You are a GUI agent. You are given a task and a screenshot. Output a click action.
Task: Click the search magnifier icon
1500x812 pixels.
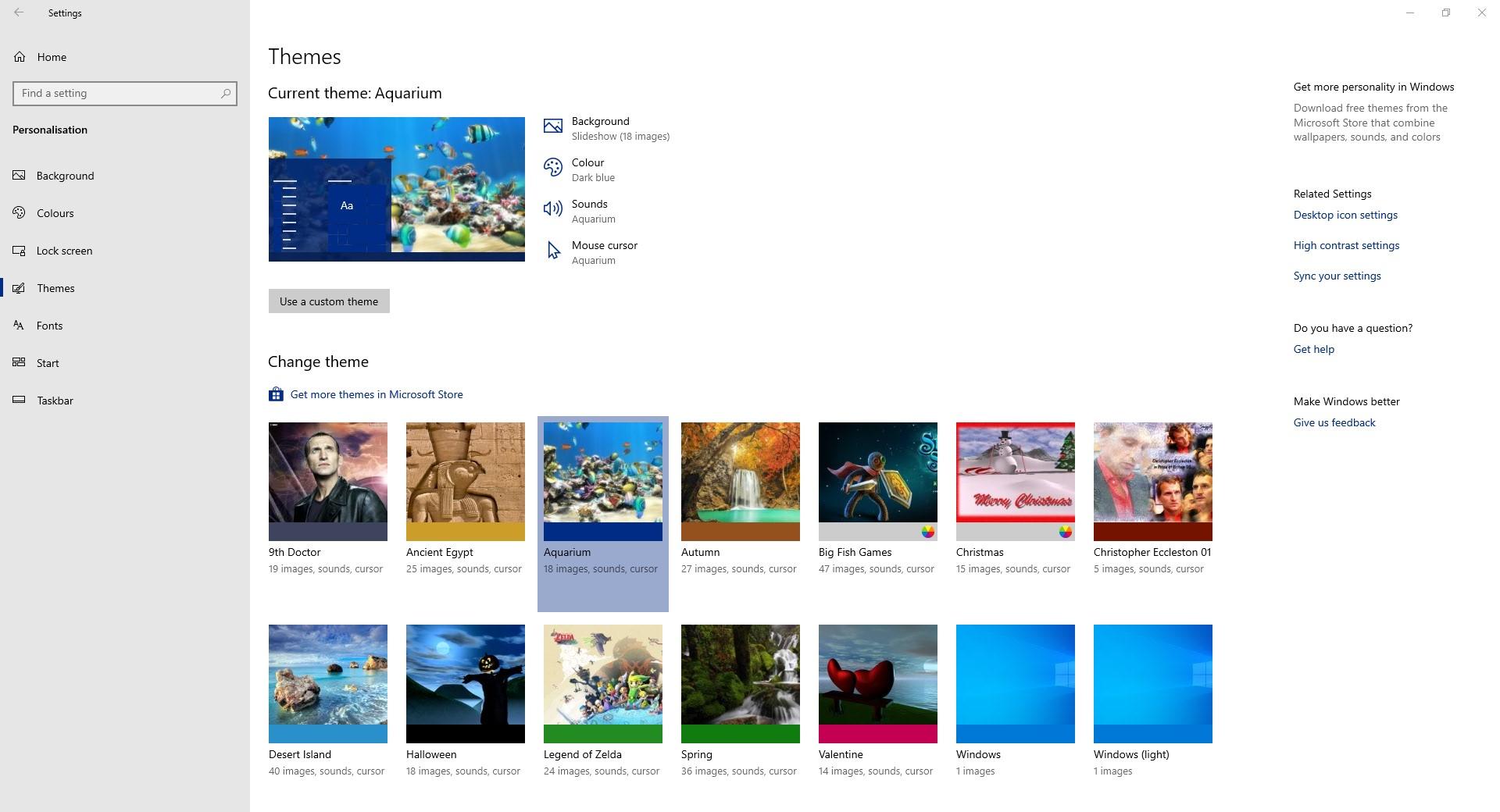226,93
